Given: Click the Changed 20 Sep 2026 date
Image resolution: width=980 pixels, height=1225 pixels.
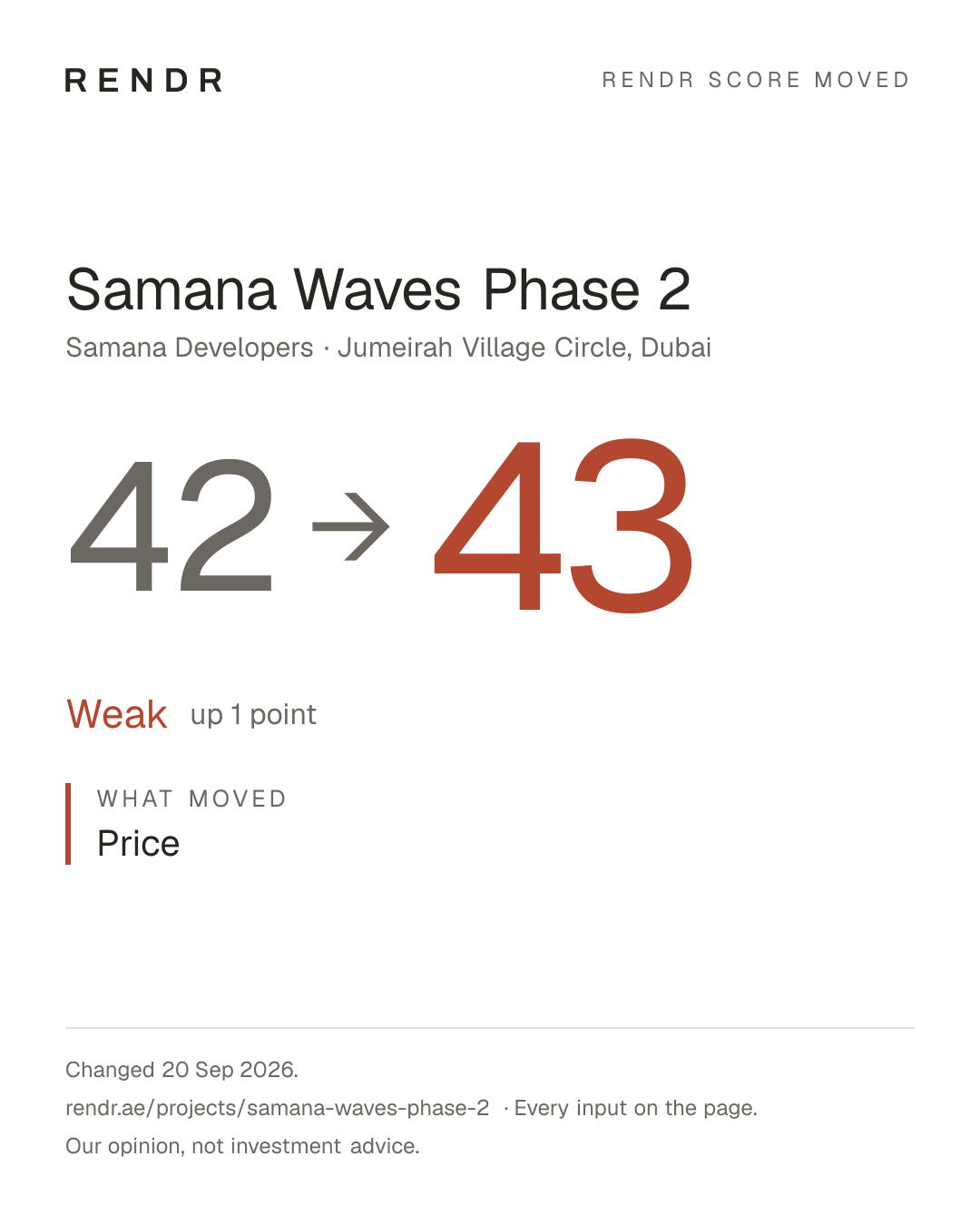Looking at the screenshot, I should (181, 1070).
